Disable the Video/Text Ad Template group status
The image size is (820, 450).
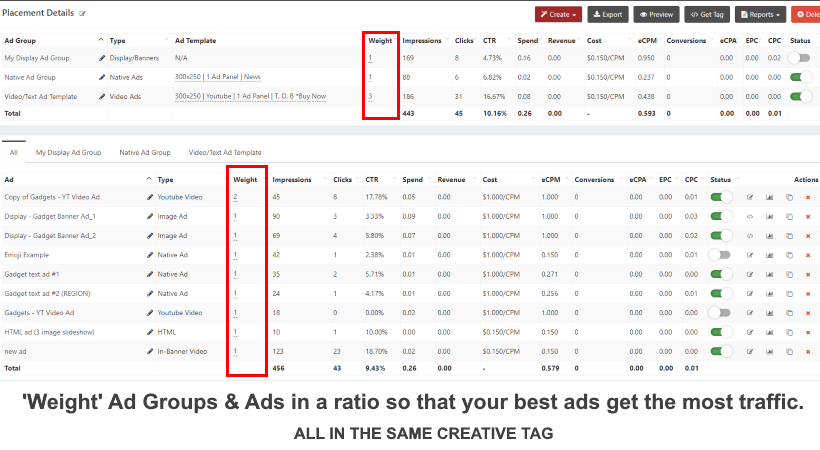pyautogui.click(x=801, y=97)
